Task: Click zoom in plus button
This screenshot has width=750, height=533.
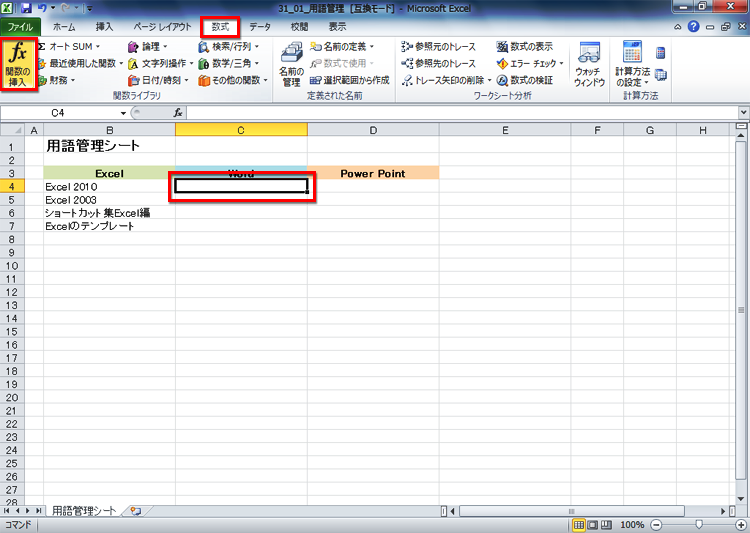Action: 741,525
